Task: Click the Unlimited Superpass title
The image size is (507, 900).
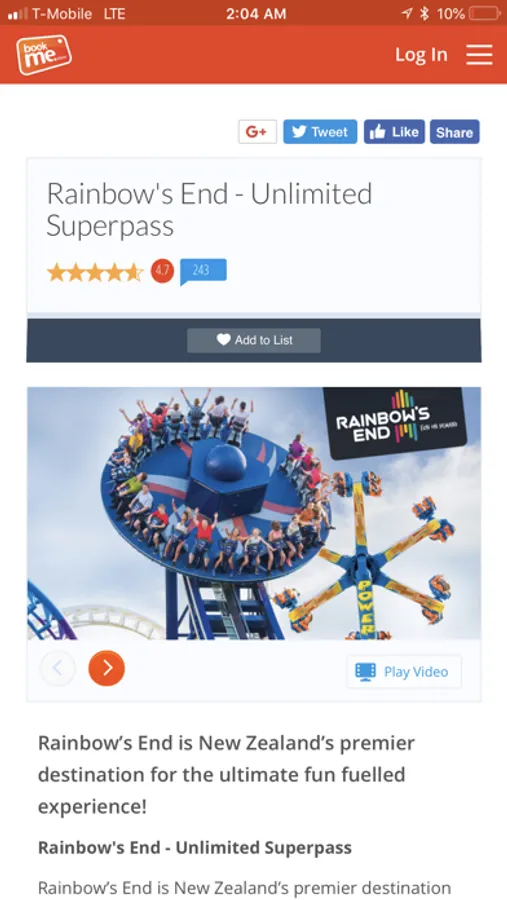Action: 209,209
